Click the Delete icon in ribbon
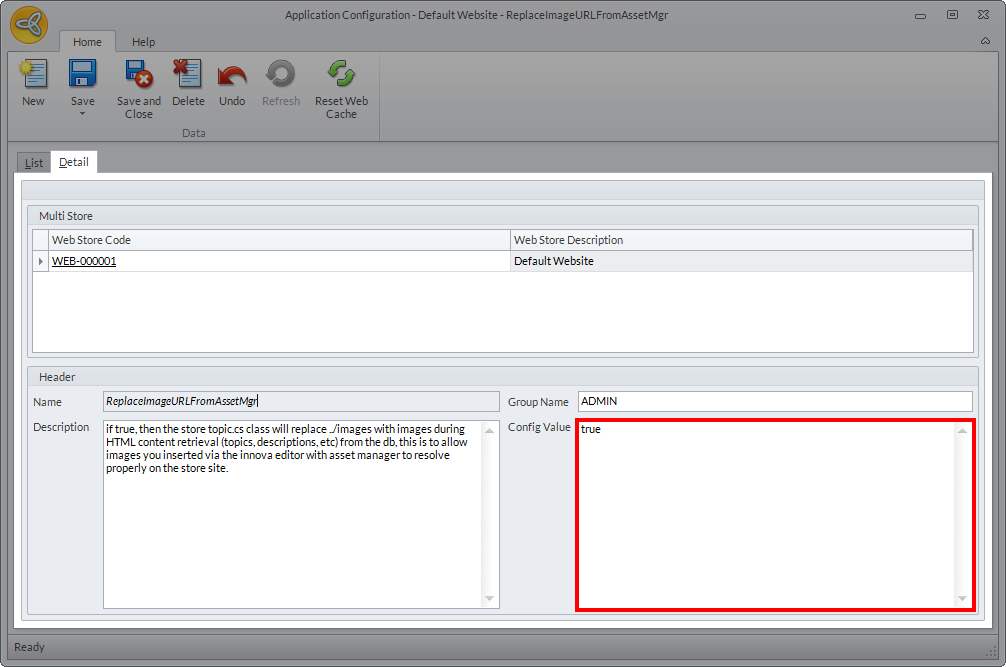The height and width of the screenshot is (667, 1006). coord(188,76)
